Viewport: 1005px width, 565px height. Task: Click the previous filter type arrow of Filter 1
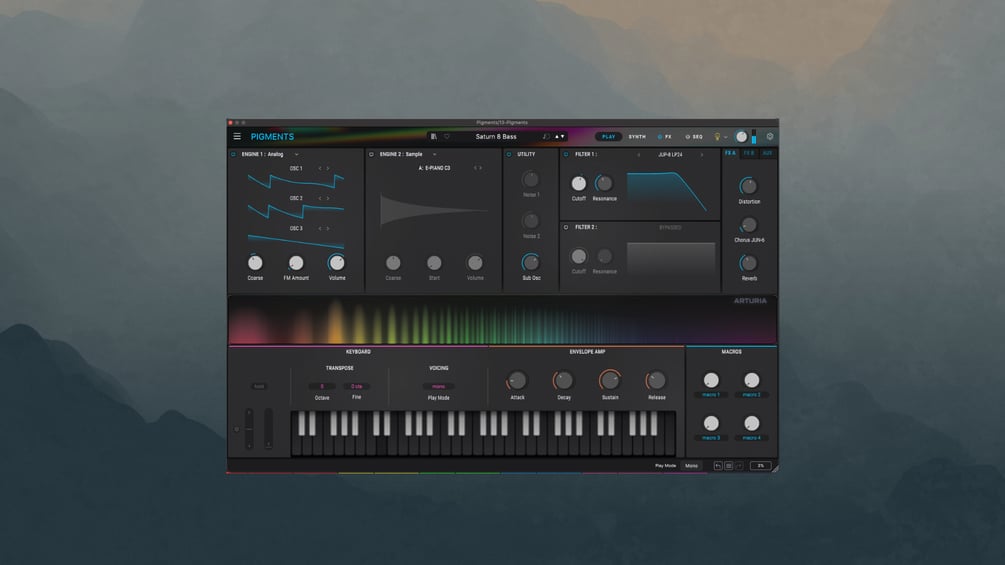click(x=638, y=154)
